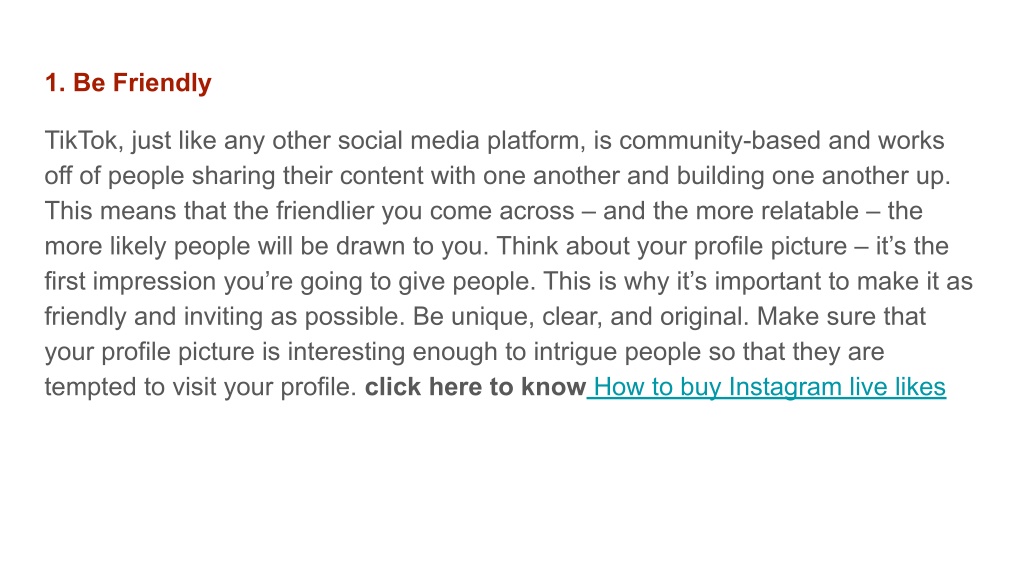Image resolution: width=1024 pixels, height=576 pixels.
Task: Click the phrase tempted to visit your profile
Action: point(200,387)
